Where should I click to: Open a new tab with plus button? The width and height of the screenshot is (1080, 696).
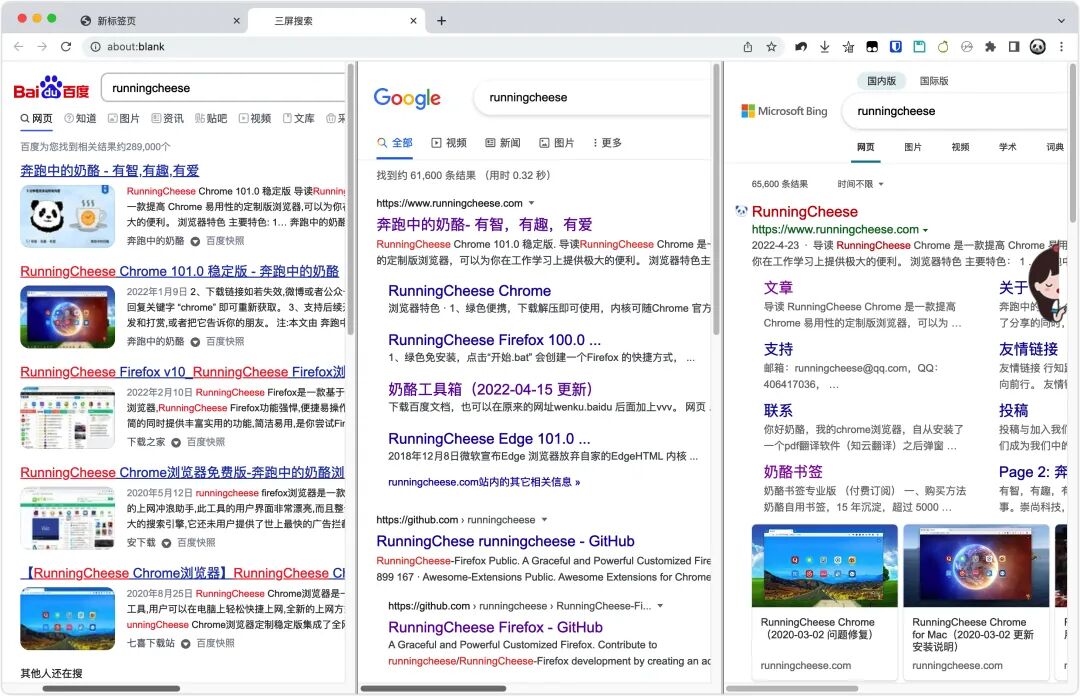pos(442,21)
